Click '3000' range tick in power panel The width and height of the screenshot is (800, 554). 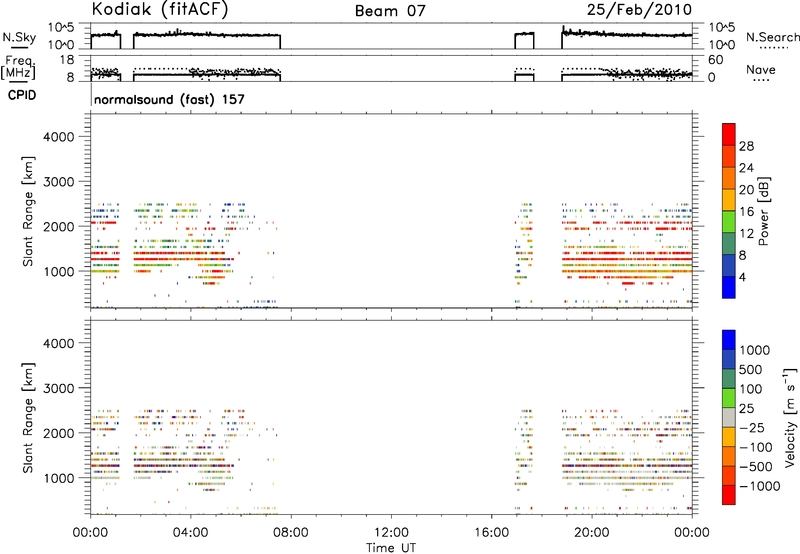pos(58,182)
